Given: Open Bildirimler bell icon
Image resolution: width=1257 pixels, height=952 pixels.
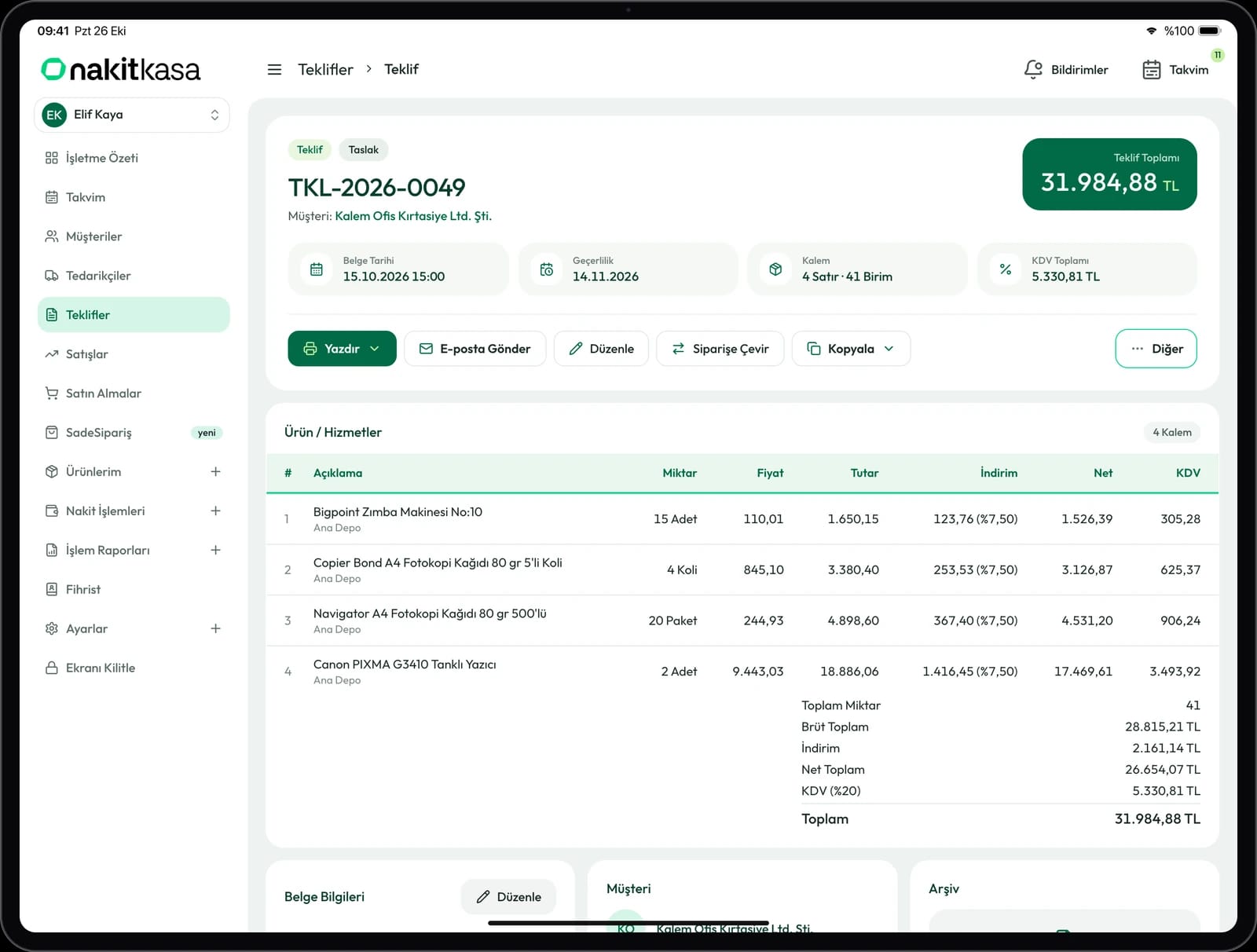Looking at the screenshot, I should 1033,69.
